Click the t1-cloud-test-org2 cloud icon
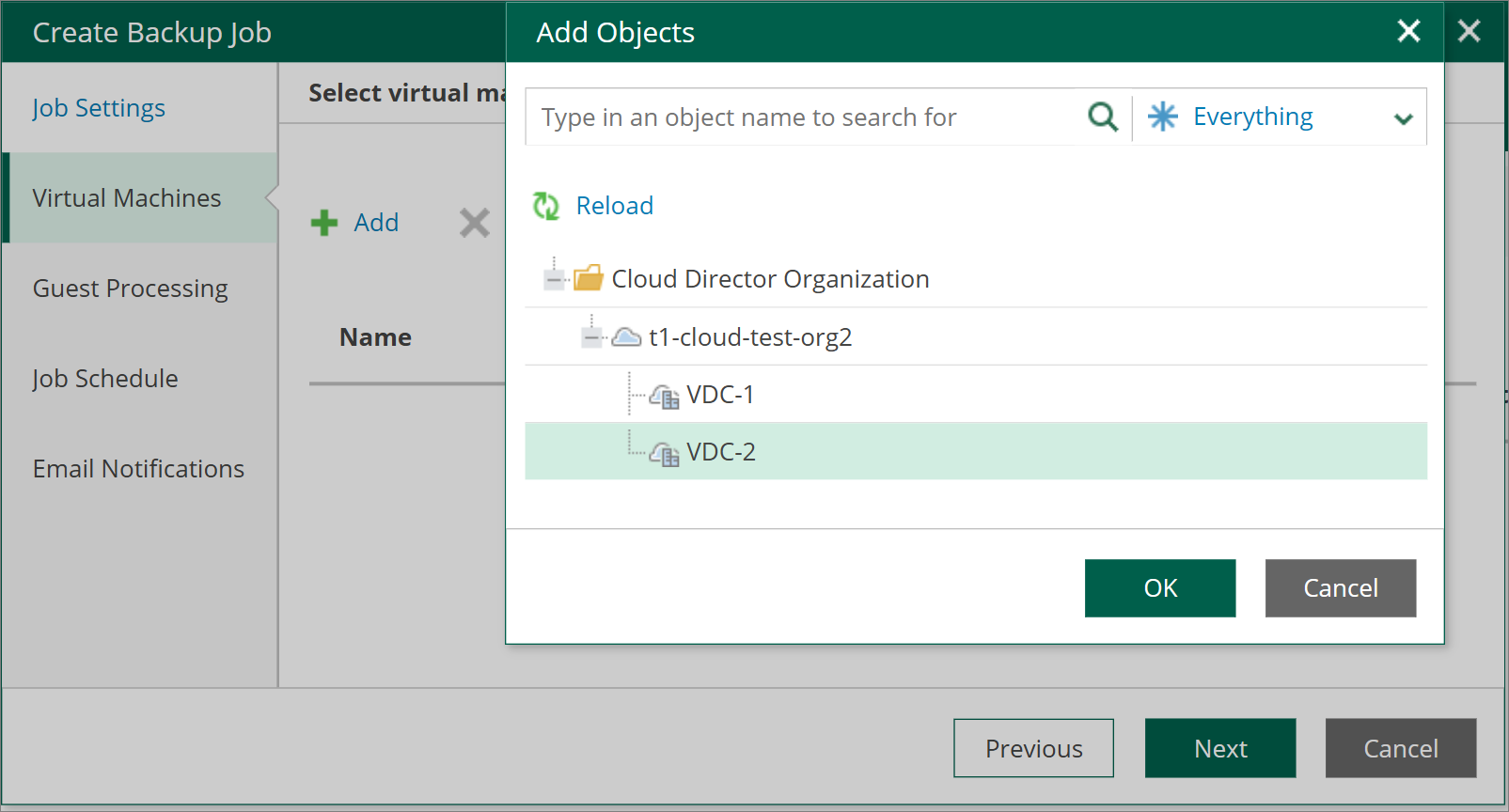The height and width of the screenshot is (812, 1509). pyautogui.click(x=626, y=336)
